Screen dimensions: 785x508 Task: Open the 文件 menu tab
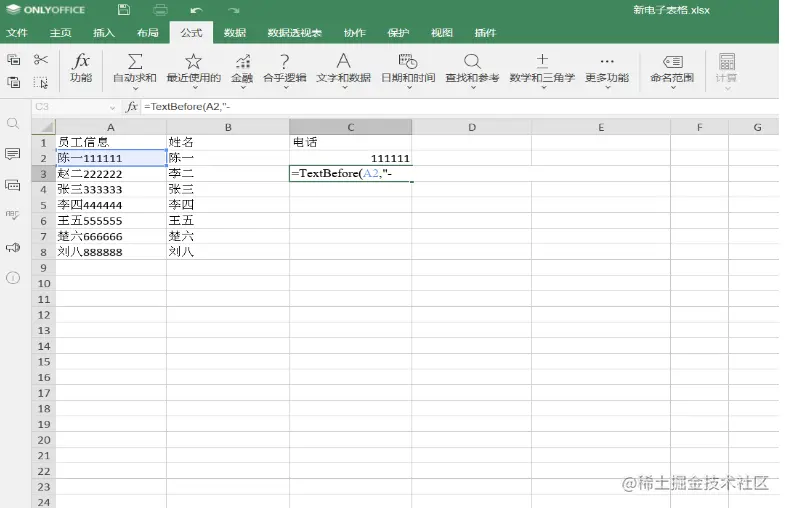tap(17, 33)
